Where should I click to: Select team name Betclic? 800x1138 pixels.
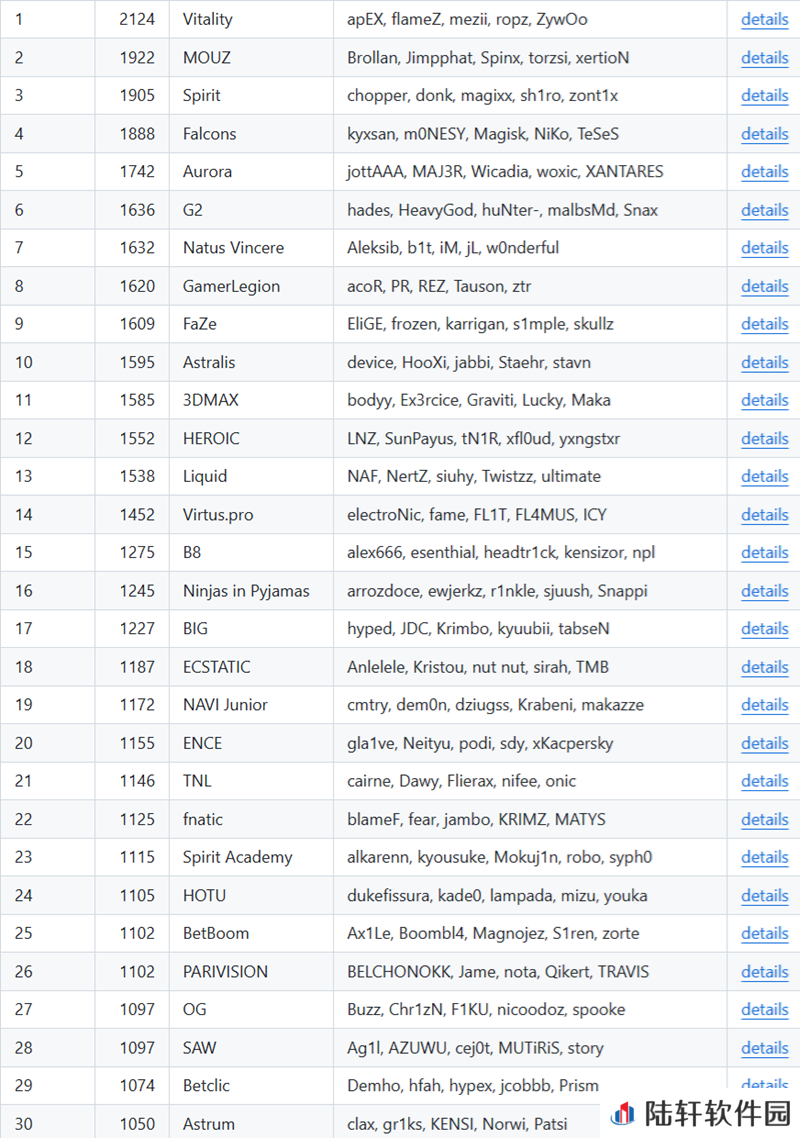pos(206,1086)
